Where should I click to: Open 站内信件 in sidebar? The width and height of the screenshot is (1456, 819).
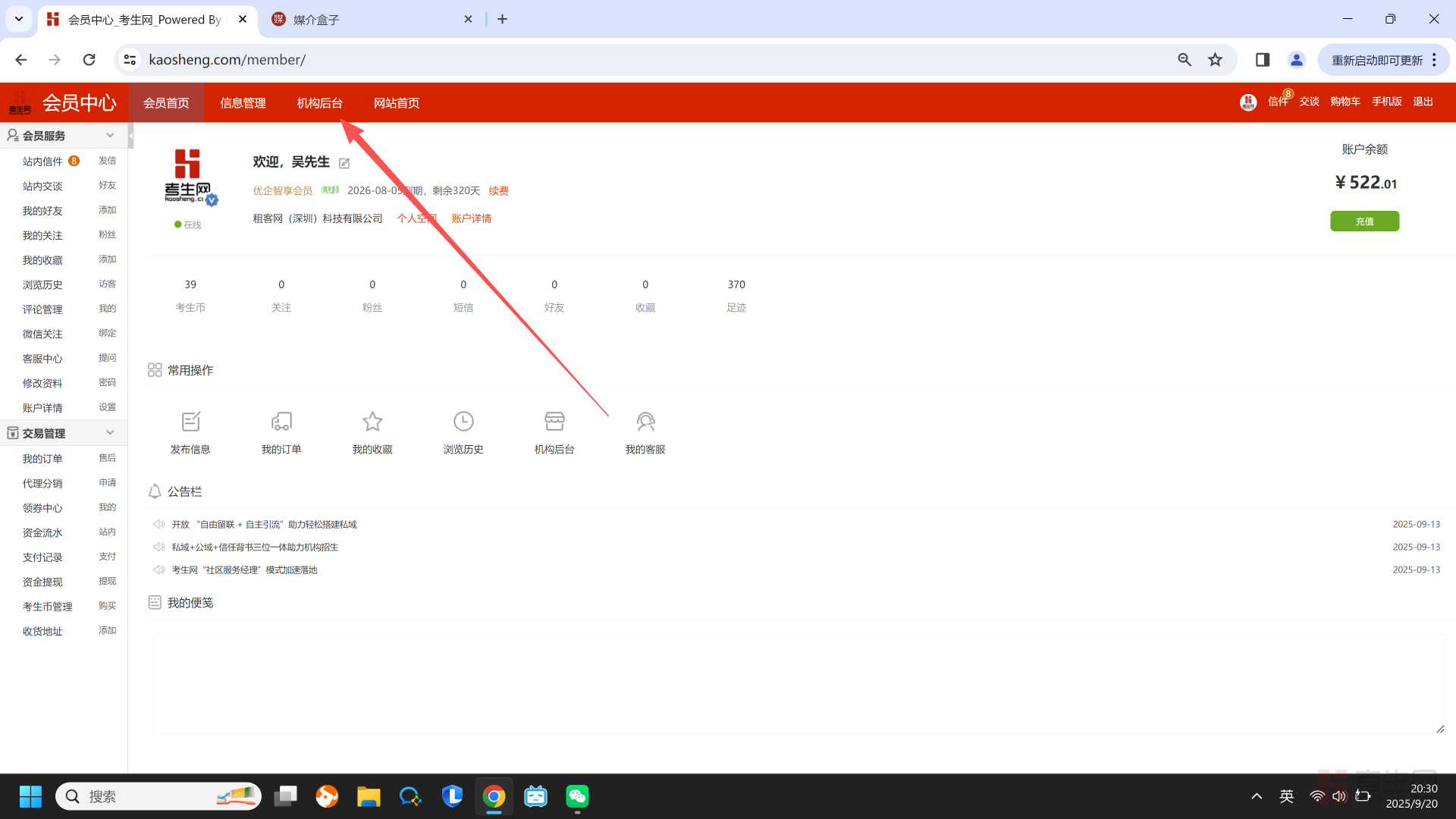coord(42,162)
